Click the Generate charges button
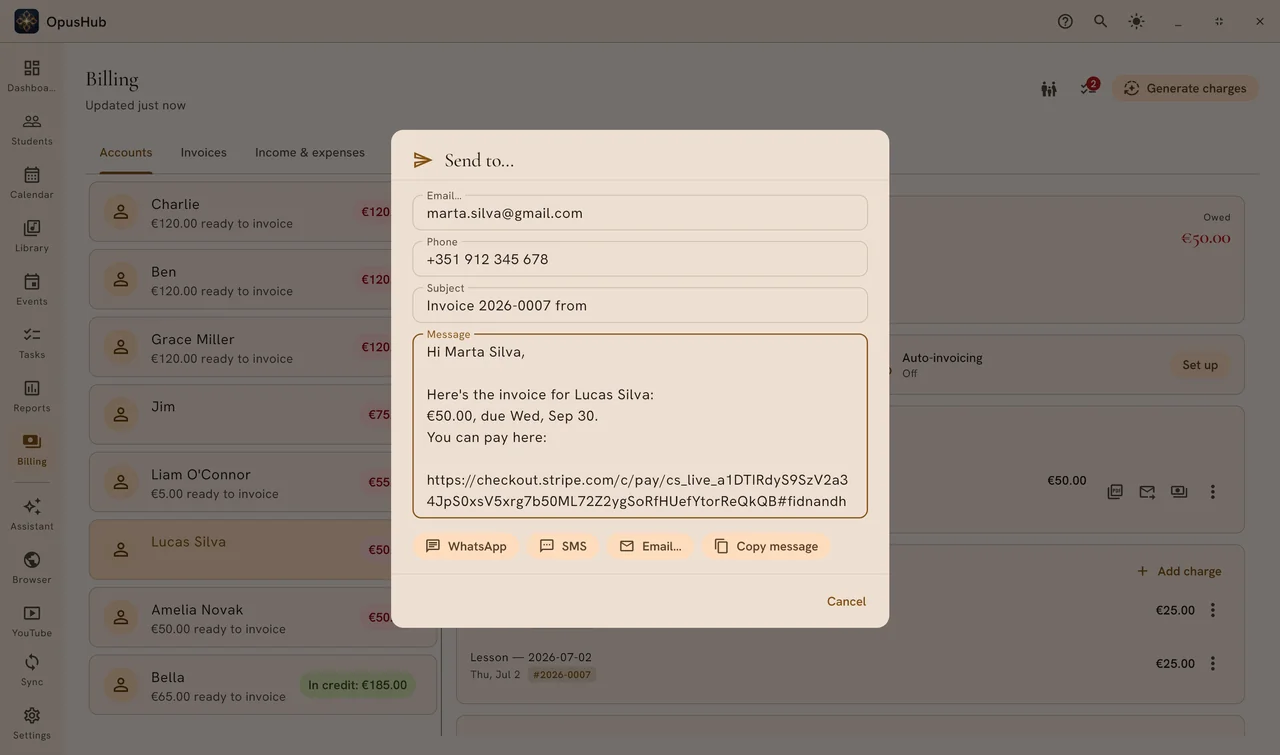1280x755 pixels. pos(1186,88)
